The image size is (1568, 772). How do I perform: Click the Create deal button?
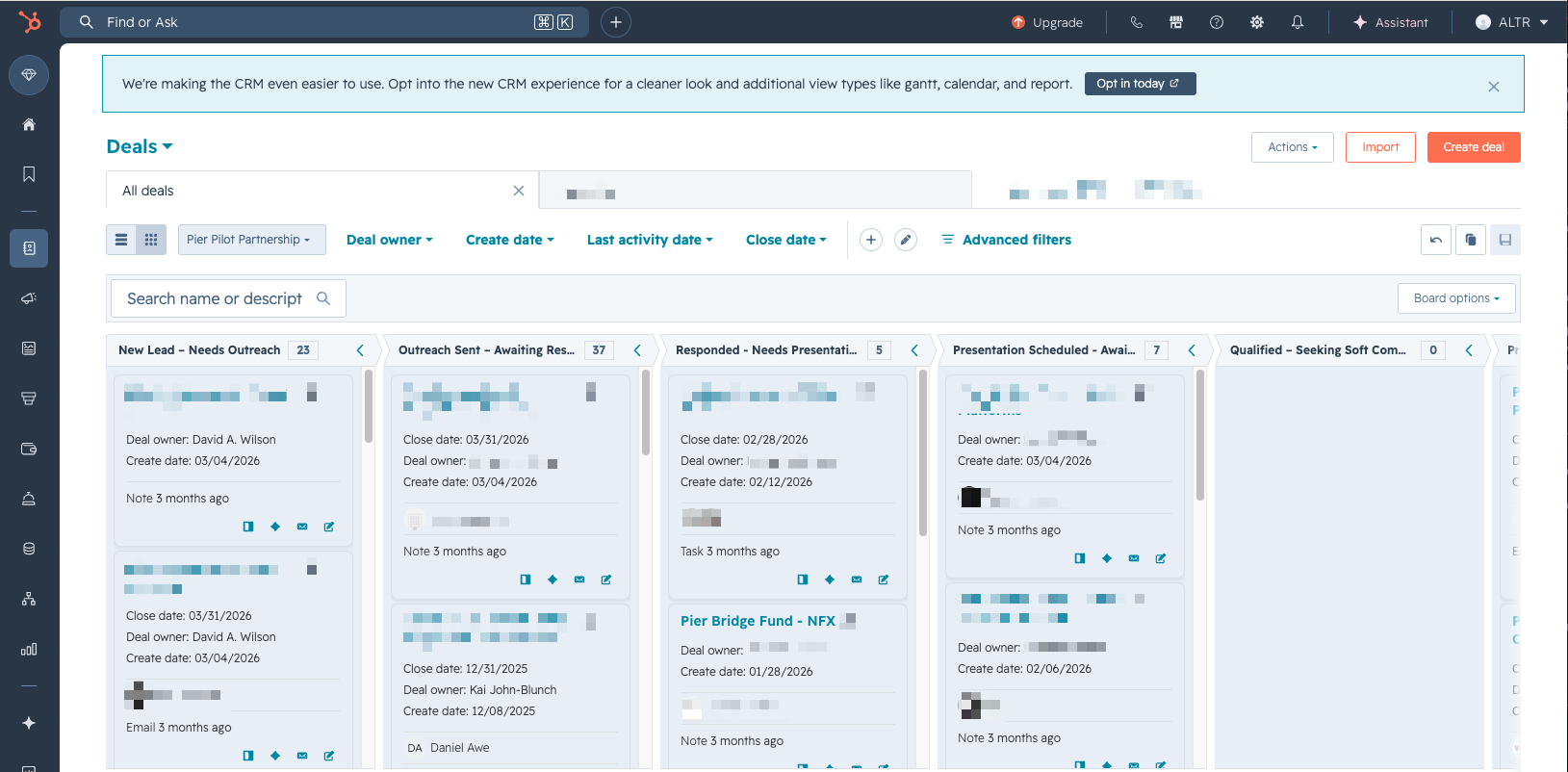point(1474,147)
